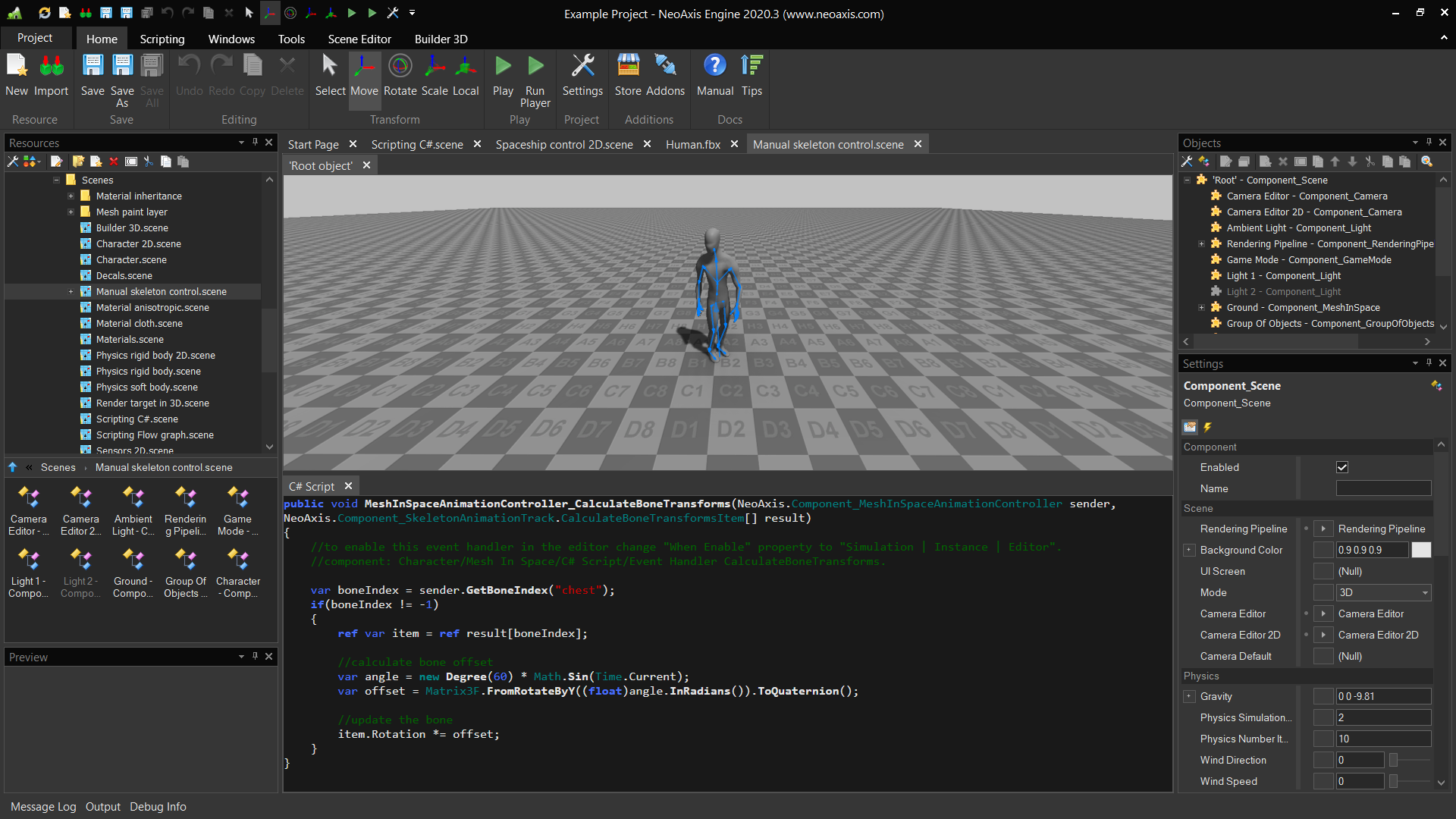Screen dimensions: 1456x819
Task: Open project Settings in the ribbon
Action: coord(582,76)
